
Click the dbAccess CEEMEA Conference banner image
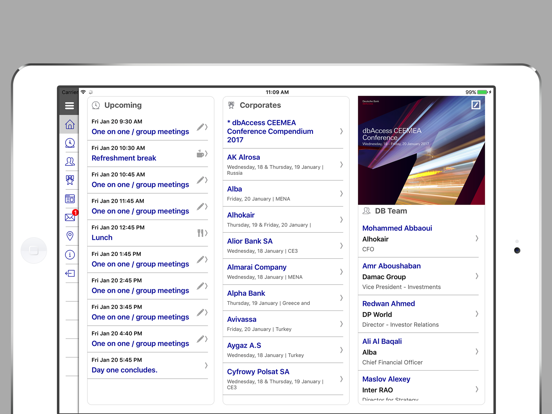tap(421, 151)
